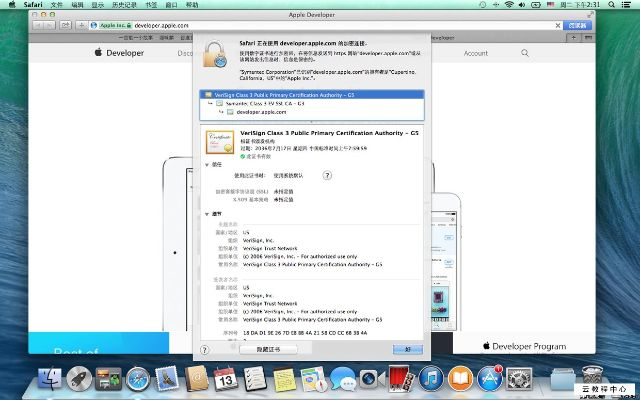Open System Preferences from the Dock
640x400 pixels.
pos(519,378)
